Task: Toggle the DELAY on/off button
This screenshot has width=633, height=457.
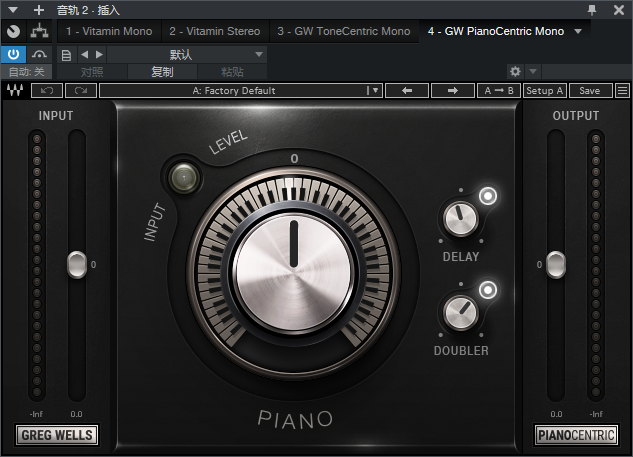Action: 488,196
